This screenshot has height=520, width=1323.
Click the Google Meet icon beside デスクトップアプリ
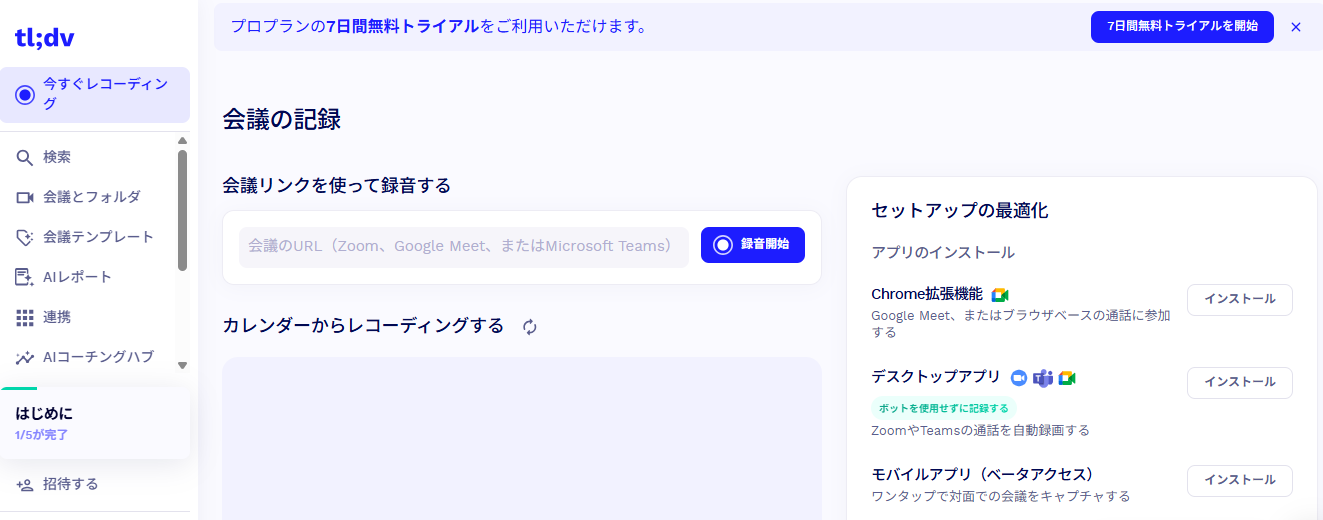click(1067, 378)
